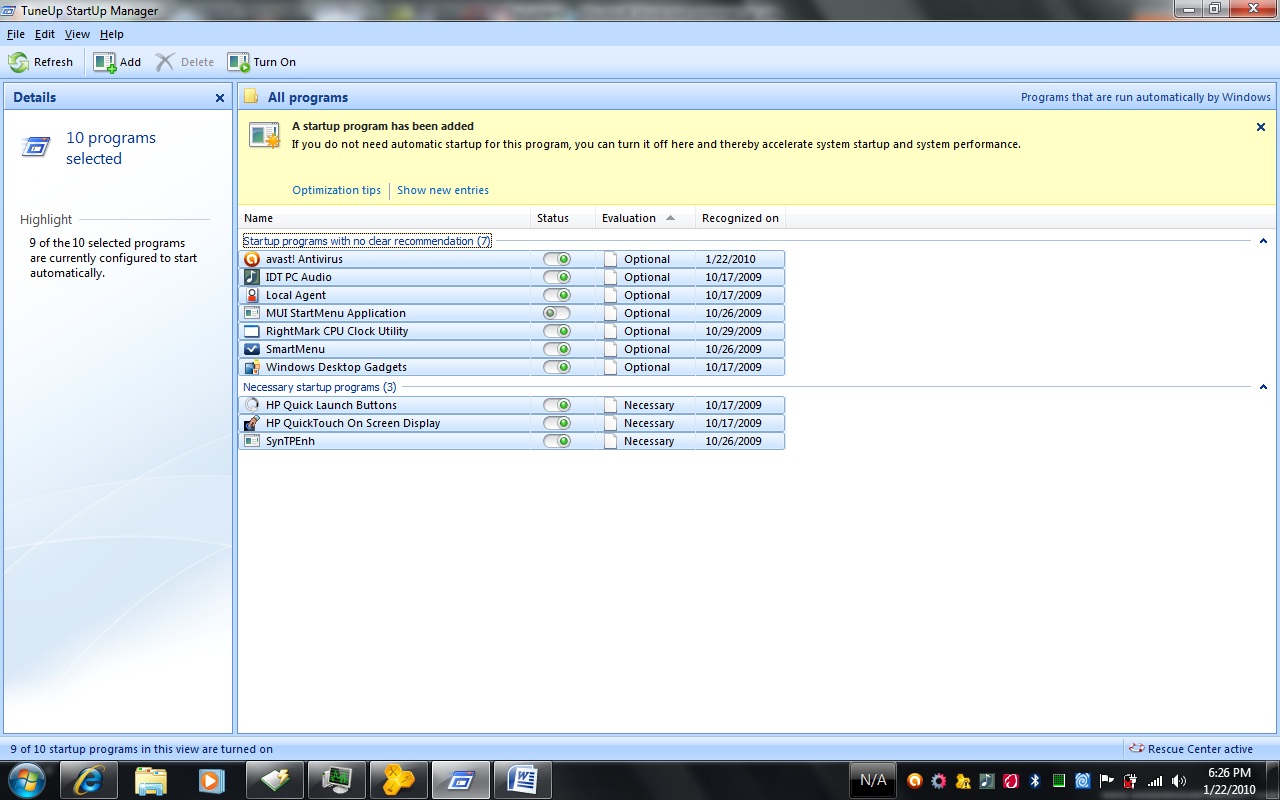Viewport: 1280px width, 800px height.
Task: Open the Help menu
Action: coord(112,34)
